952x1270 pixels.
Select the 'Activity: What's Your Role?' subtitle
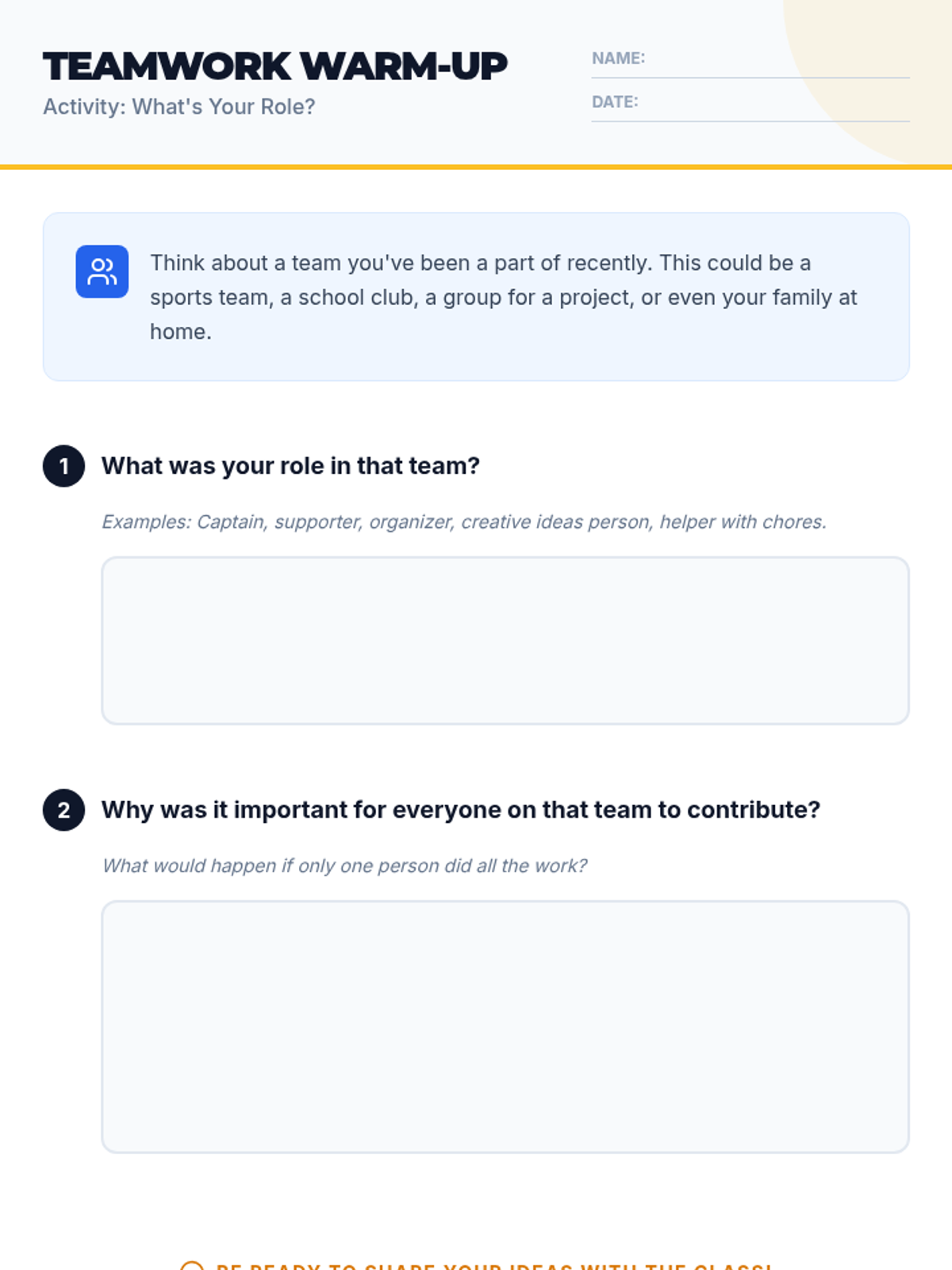click(179, 107)
